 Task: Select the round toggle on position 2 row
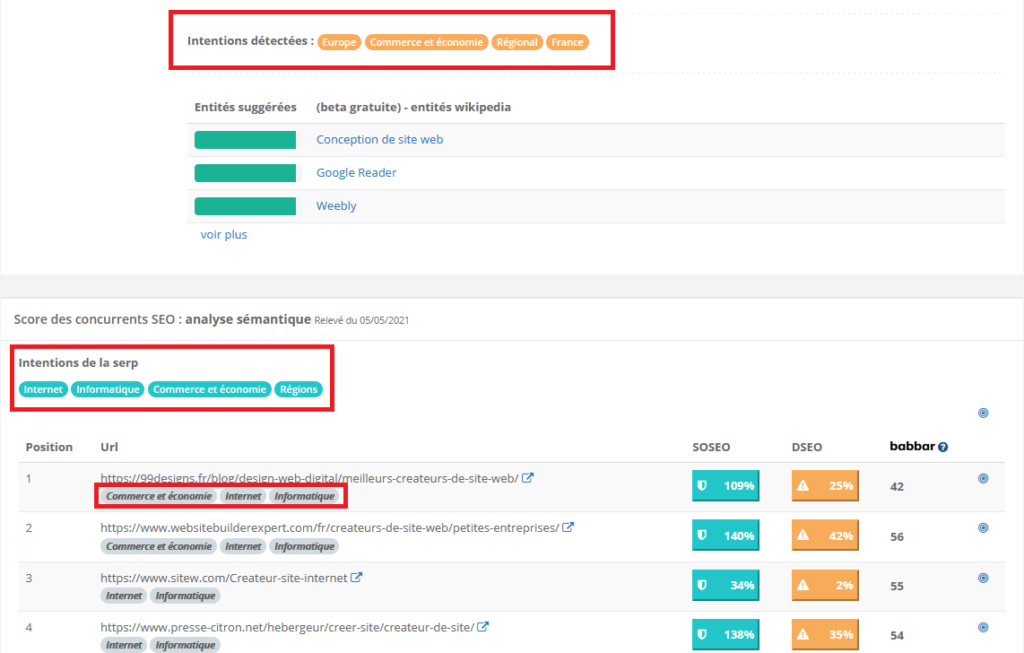click(983, 528)
